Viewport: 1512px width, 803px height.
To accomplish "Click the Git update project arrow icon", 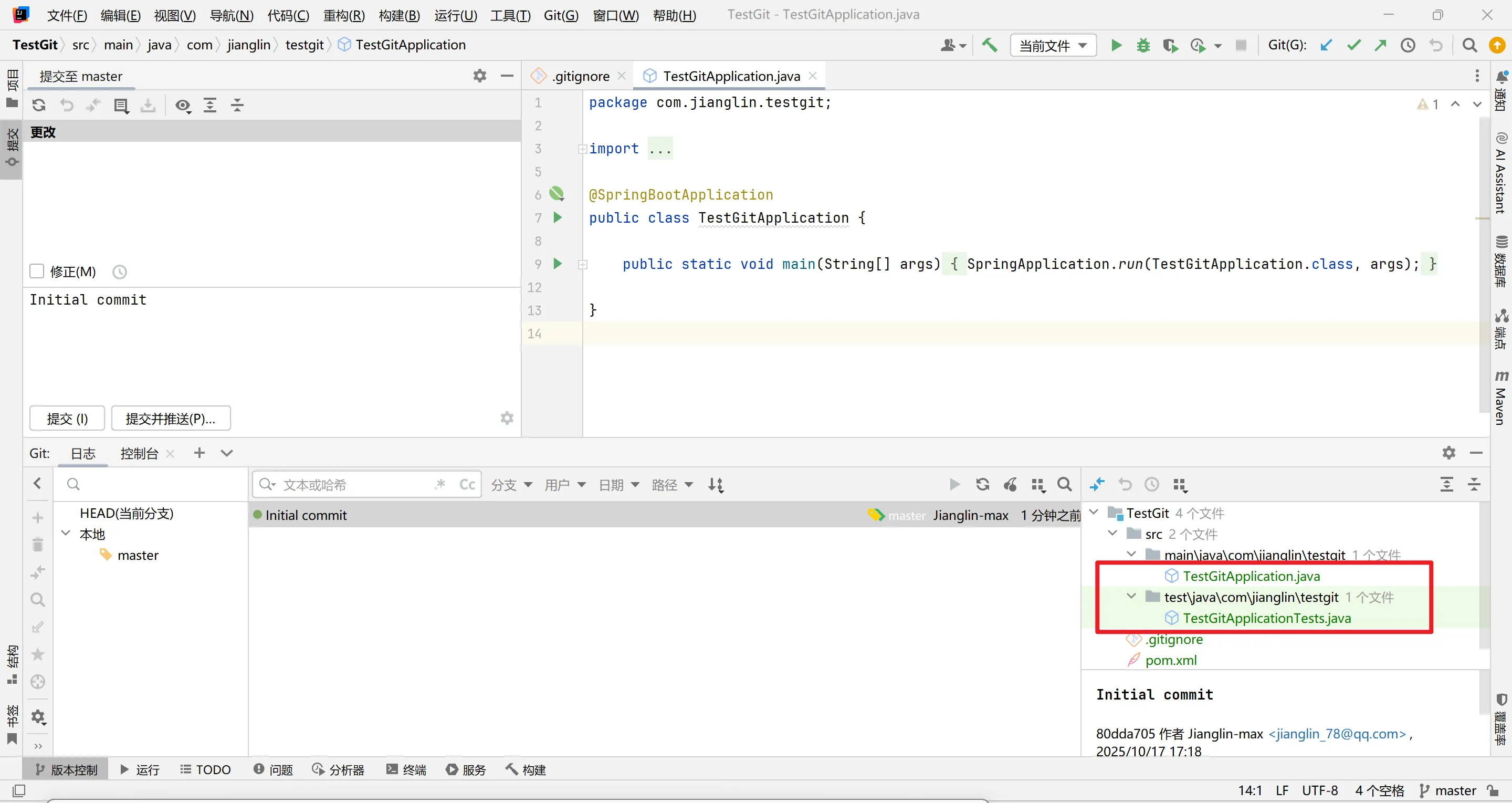I will 1326,45.
